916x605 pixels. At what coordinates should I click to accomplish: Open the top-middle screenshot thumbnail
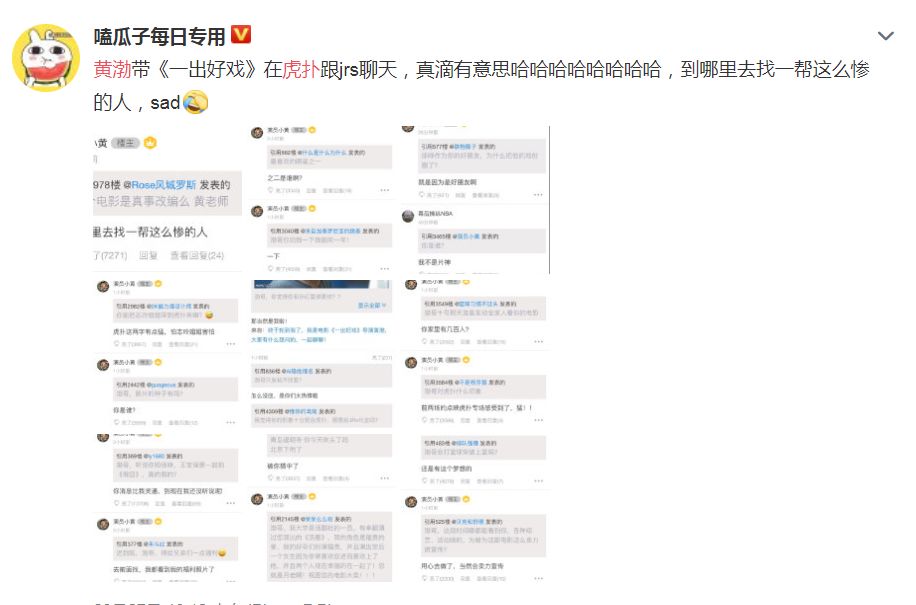click(x=321, y=199)
